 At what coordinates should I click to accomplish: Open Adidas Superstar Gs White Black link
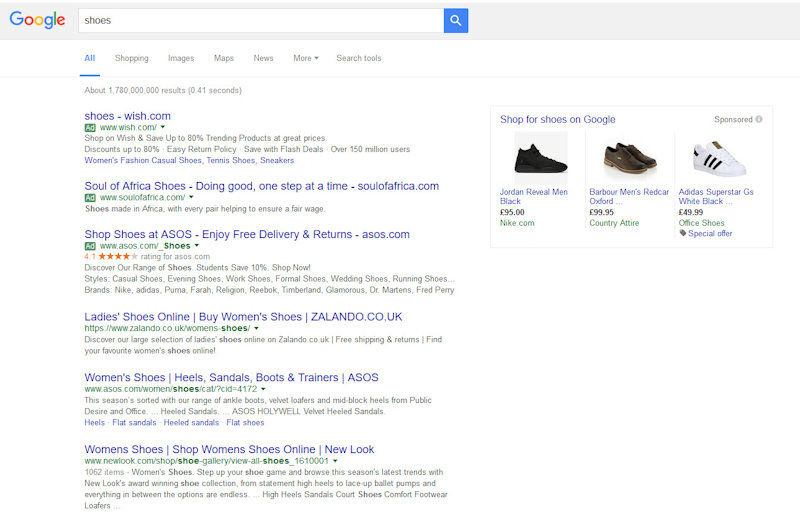(x=716, y=196)
